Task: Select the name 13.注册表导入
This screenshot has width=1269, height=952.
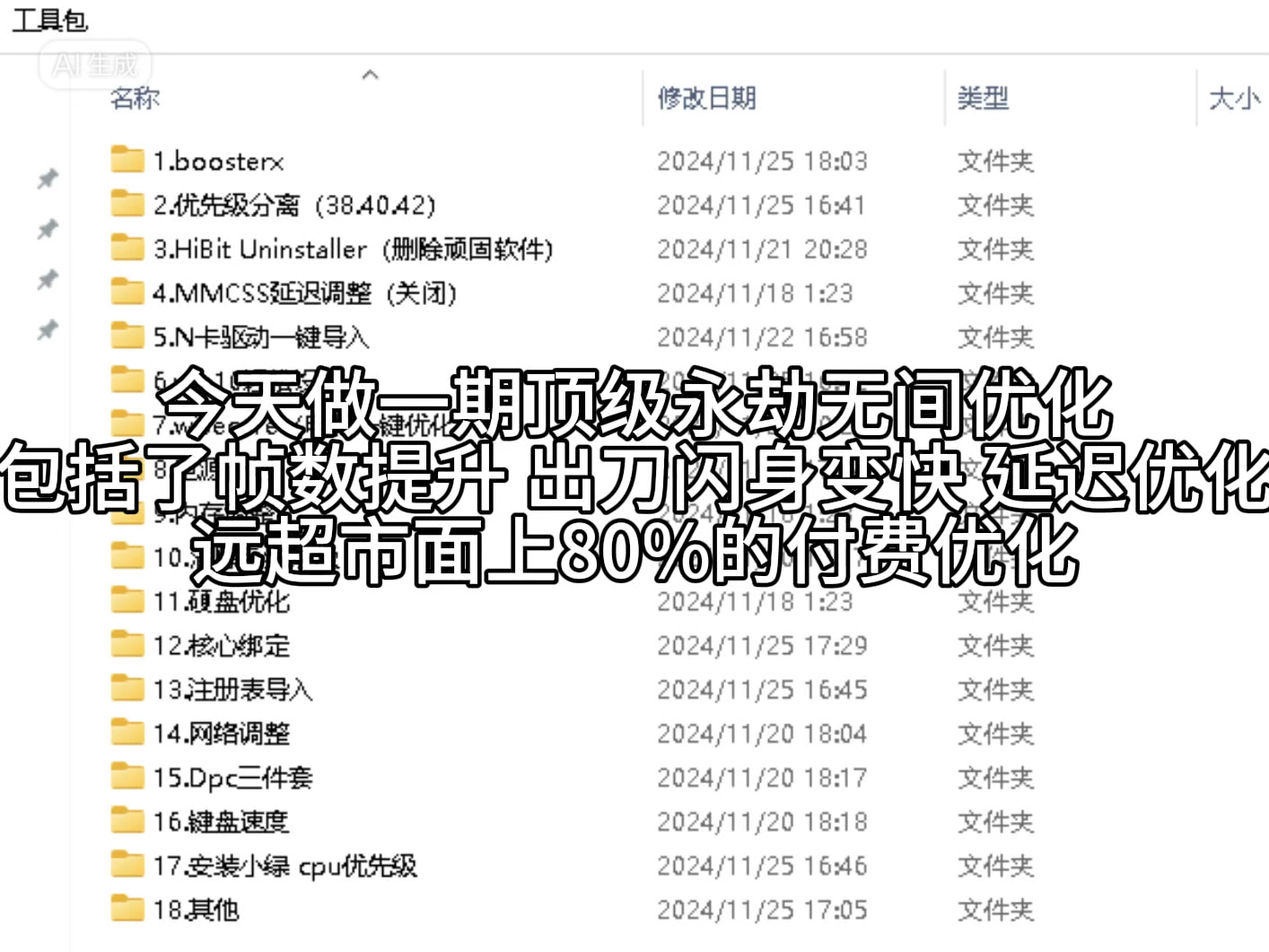Action: click(232, 689)
